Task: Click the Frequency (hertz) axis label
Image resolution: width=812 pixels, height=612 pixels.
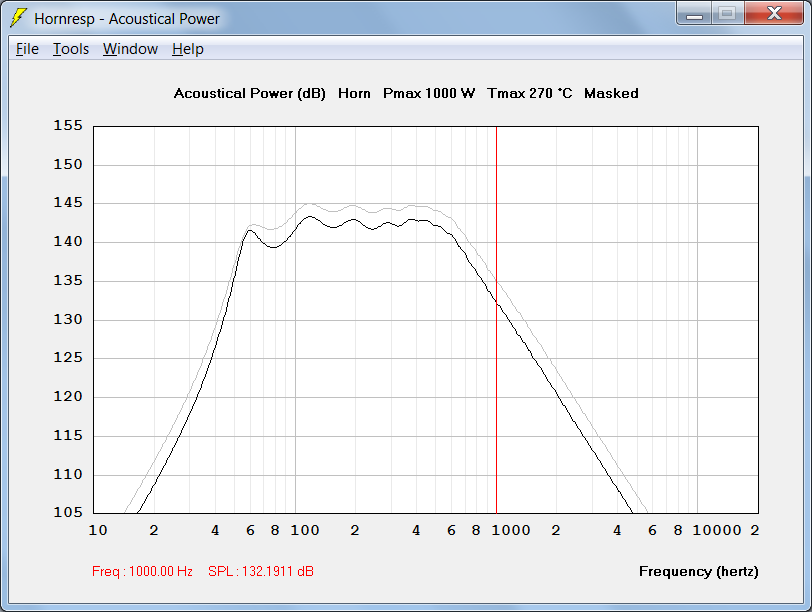Action: tap(699, 572)
